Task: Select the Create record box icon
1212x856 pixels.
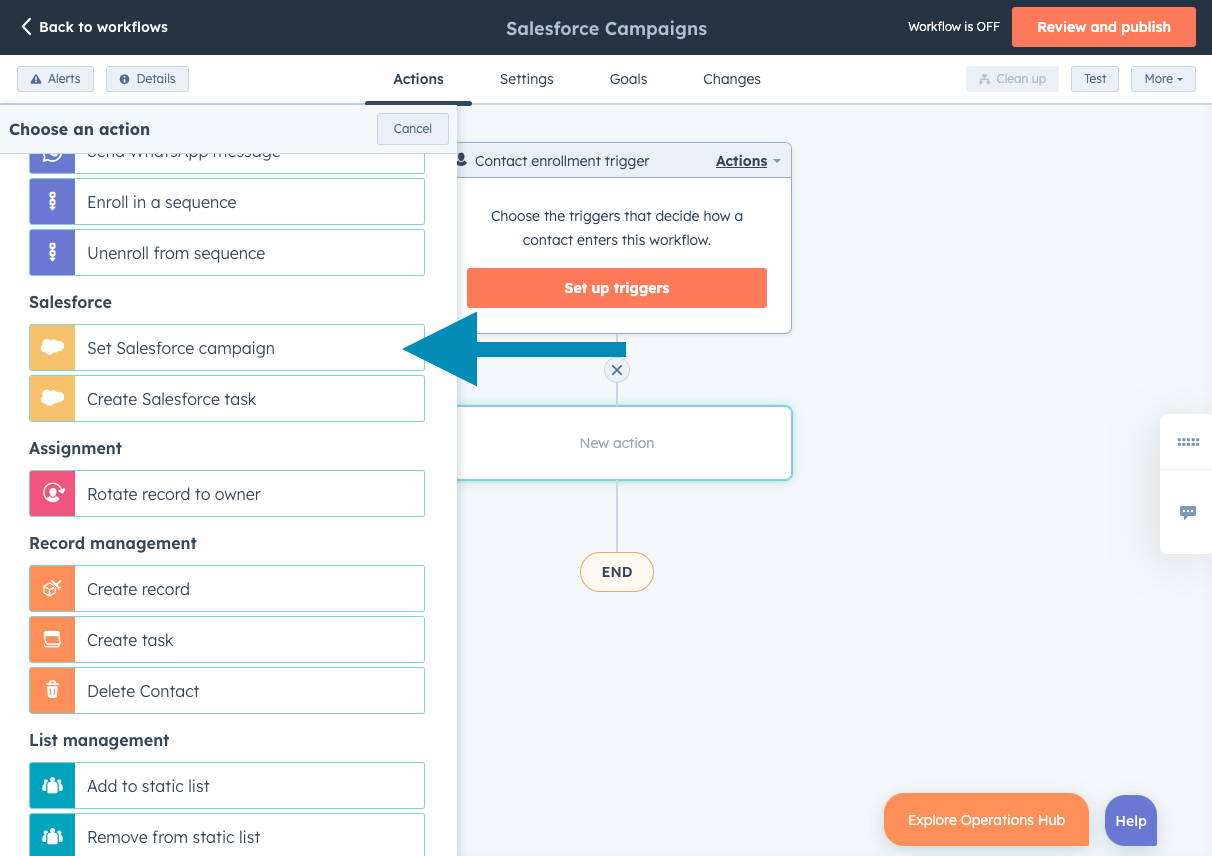Action: pyautogui.click(x=51, y=590)
